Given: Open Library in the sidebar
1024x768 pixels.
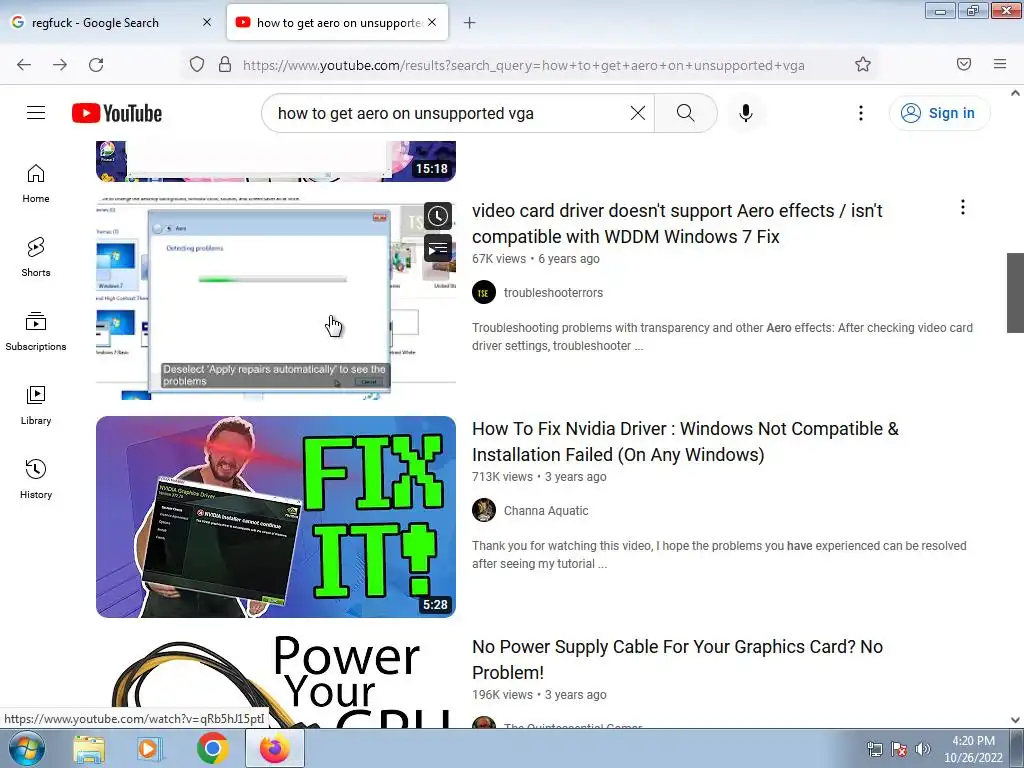Looking at the screenshot, I should [x=36, y=406].
